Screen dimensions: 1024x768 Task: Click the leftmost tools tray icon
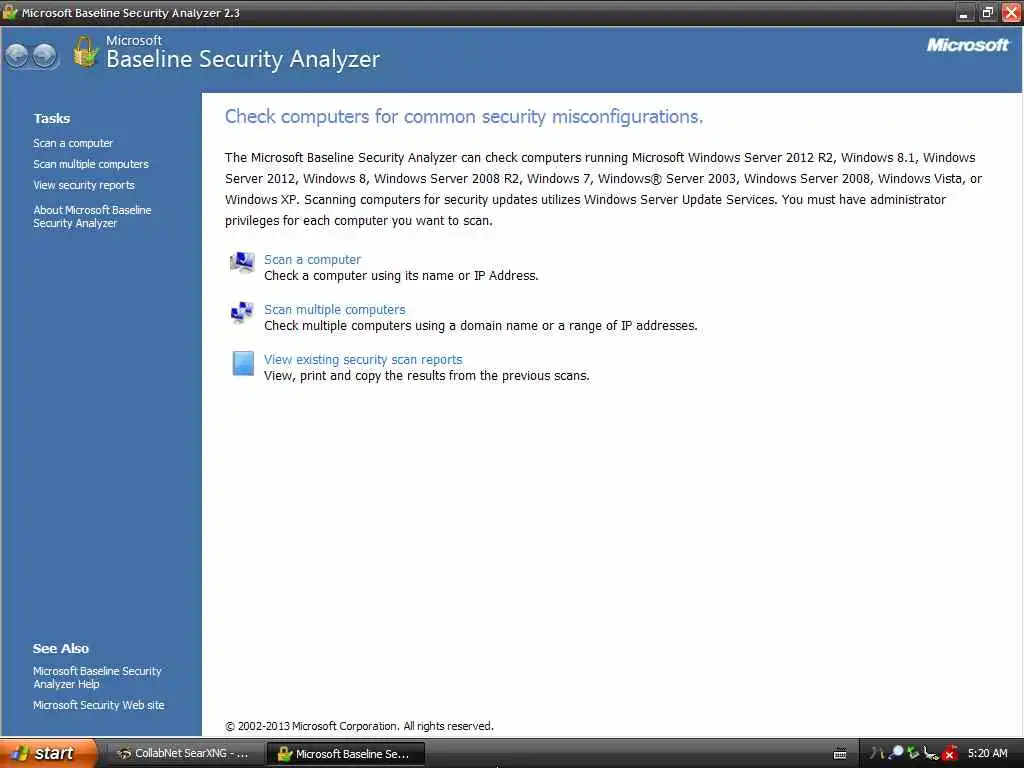click(878, 753)
